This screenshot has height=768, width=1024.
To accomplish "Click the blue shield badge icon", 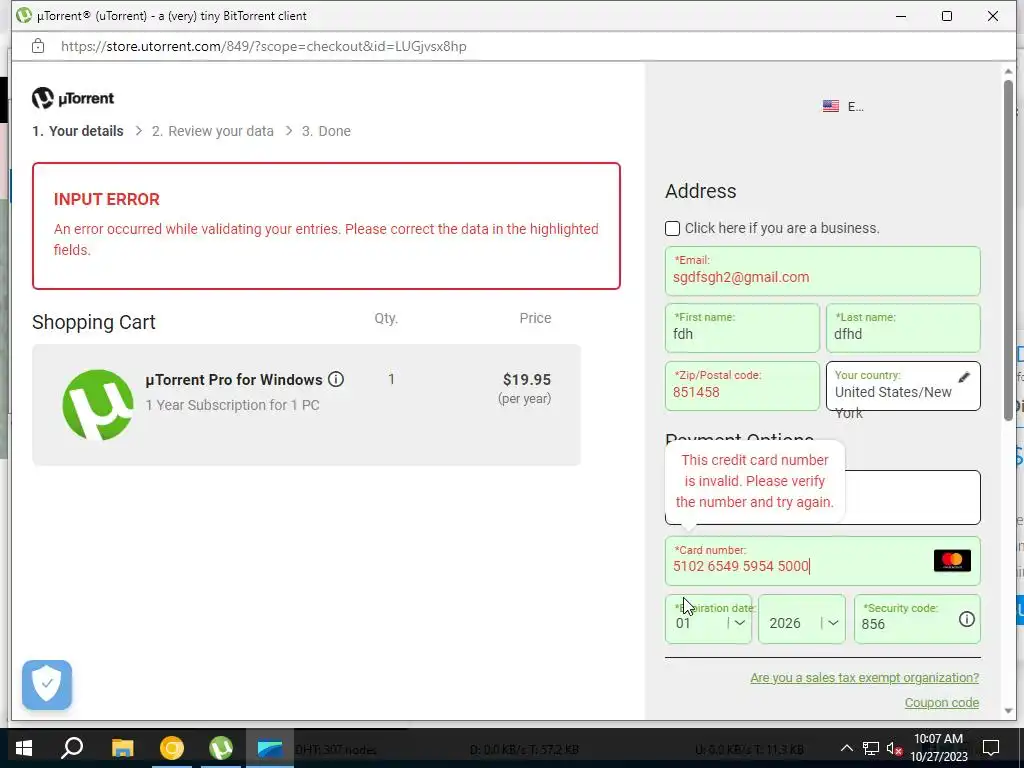I will tap(47, 684).
